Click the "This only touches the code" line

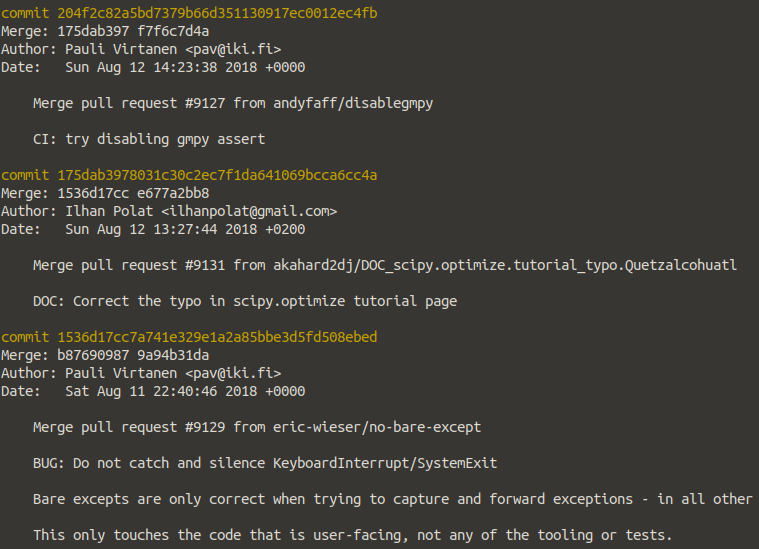pos(352,535)
